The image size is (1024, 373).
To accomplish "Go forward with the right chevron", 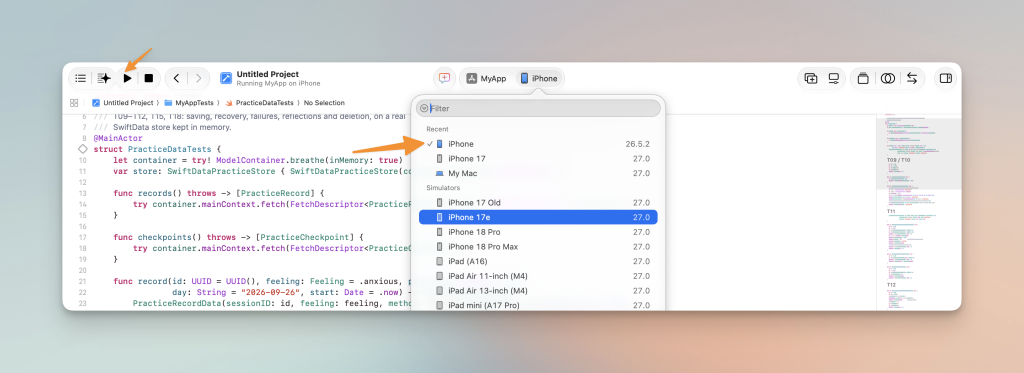I will pos(199,78).
